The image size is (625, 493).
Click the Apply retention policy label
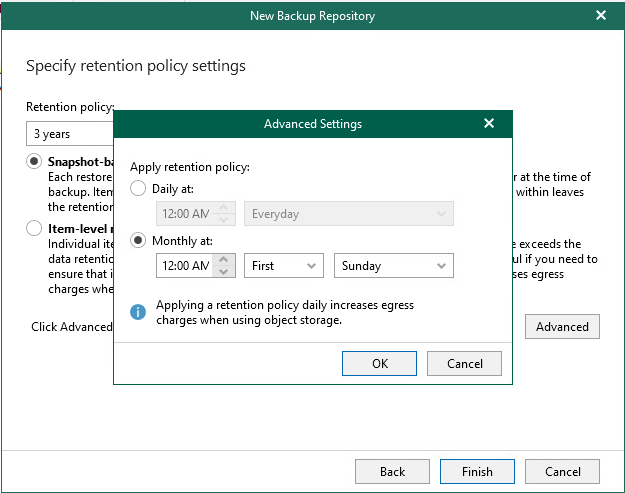click(190, 167)
